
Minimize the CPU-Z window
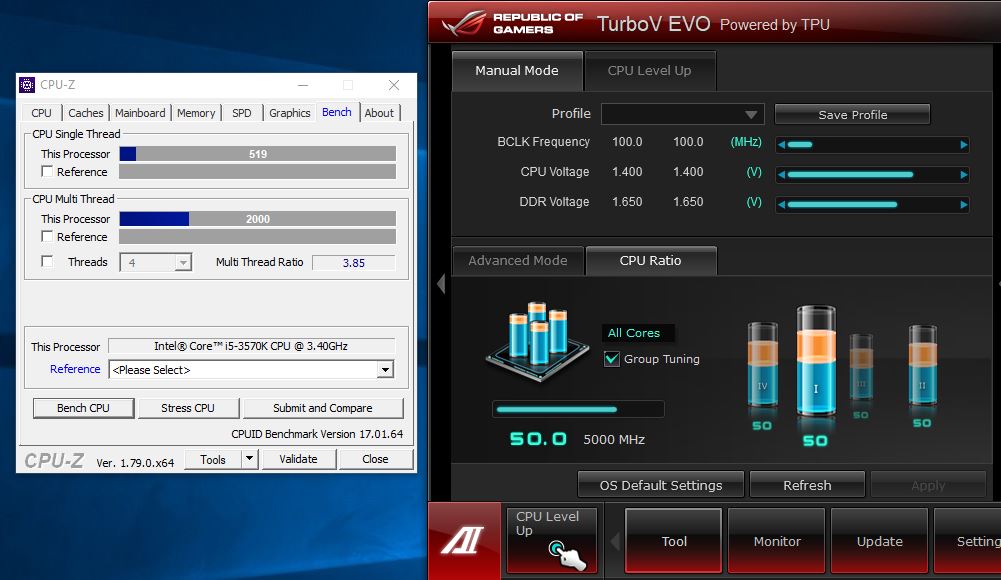303,85
